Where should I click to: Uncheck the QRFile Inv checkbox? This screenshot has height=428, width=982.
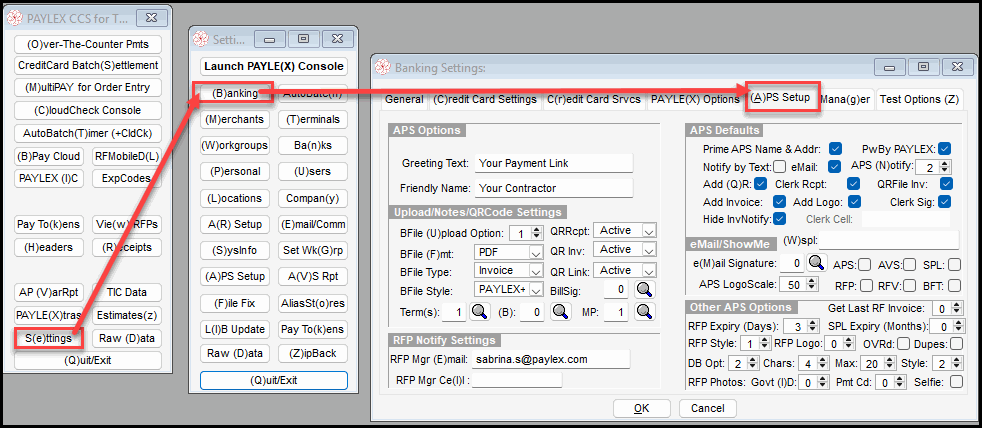pos(946,184)
